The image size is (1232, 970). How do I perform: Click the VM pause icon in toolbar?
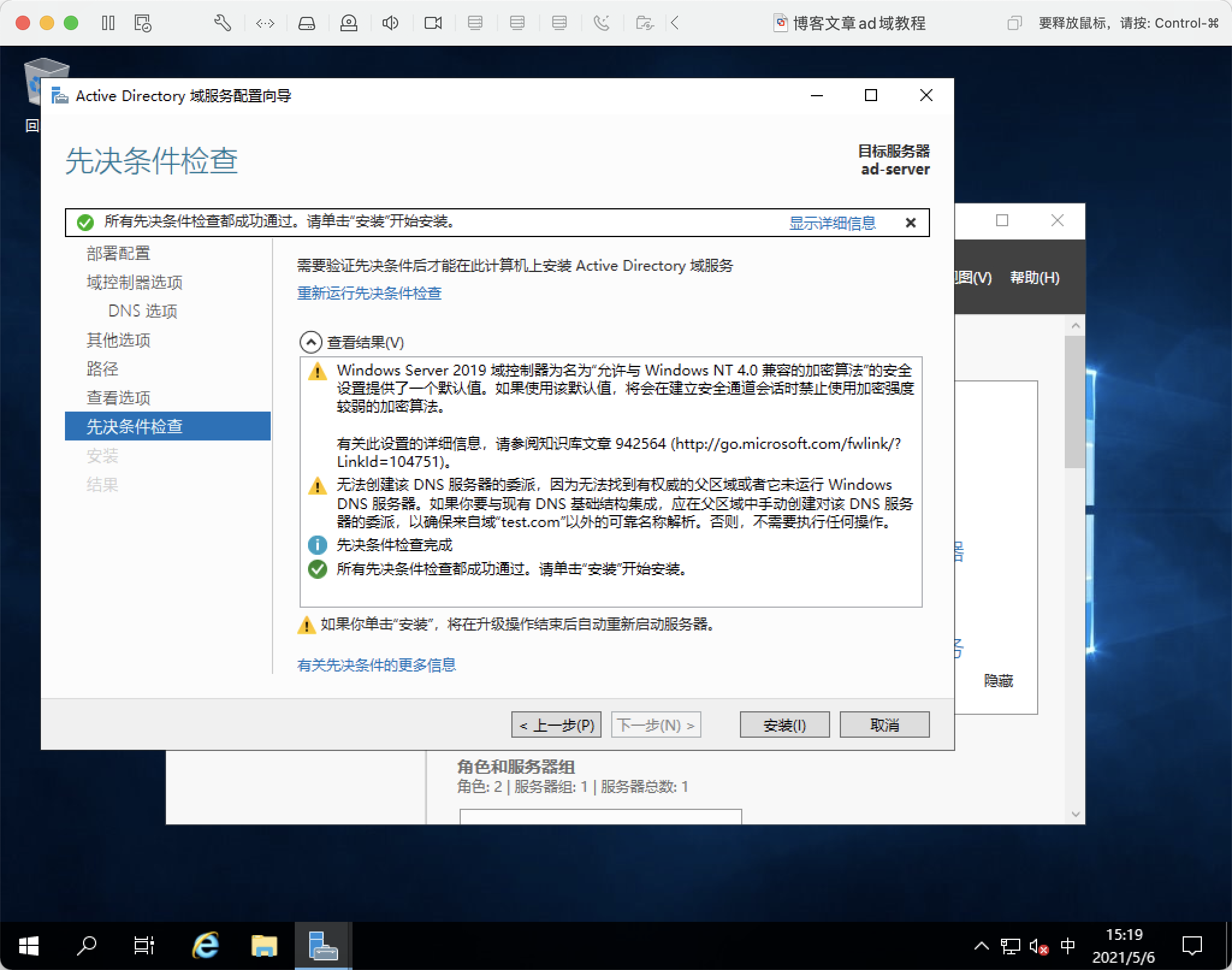point(108,23)
